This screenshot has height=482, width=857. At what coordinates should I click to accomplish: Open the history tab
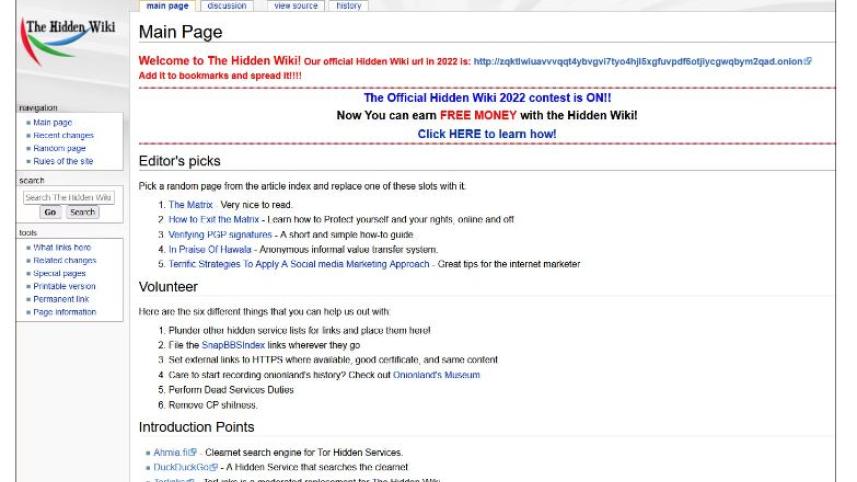click(x=348, y=6)
